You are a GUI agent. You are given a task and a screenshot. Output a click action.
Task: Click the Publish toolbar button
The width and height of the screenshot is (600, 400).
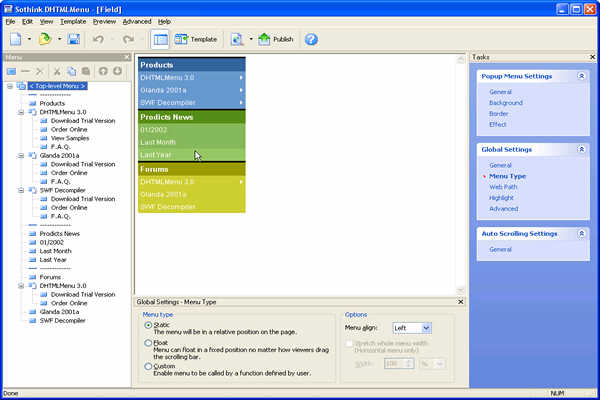(276, 39)
